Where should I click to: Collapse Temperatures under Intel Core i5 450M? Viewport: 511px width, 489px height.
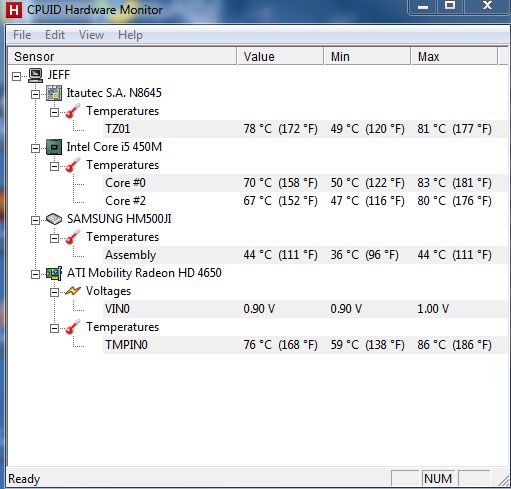point(54,166)
